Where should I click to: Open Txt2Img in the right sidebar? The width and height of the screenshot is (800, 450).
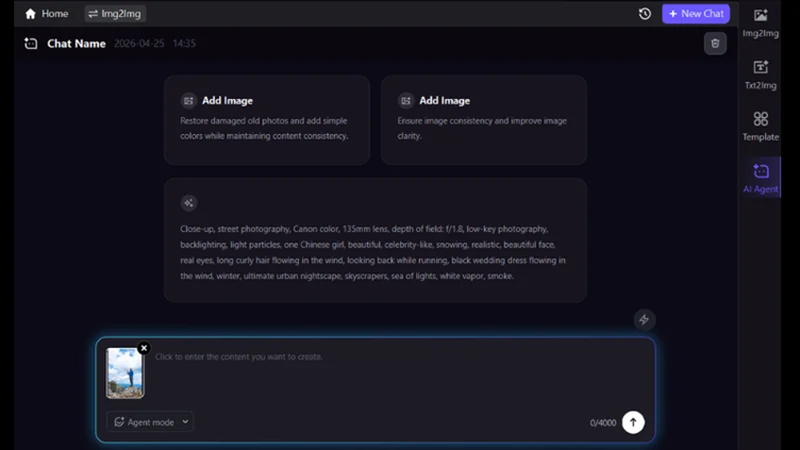coord(761,74)
